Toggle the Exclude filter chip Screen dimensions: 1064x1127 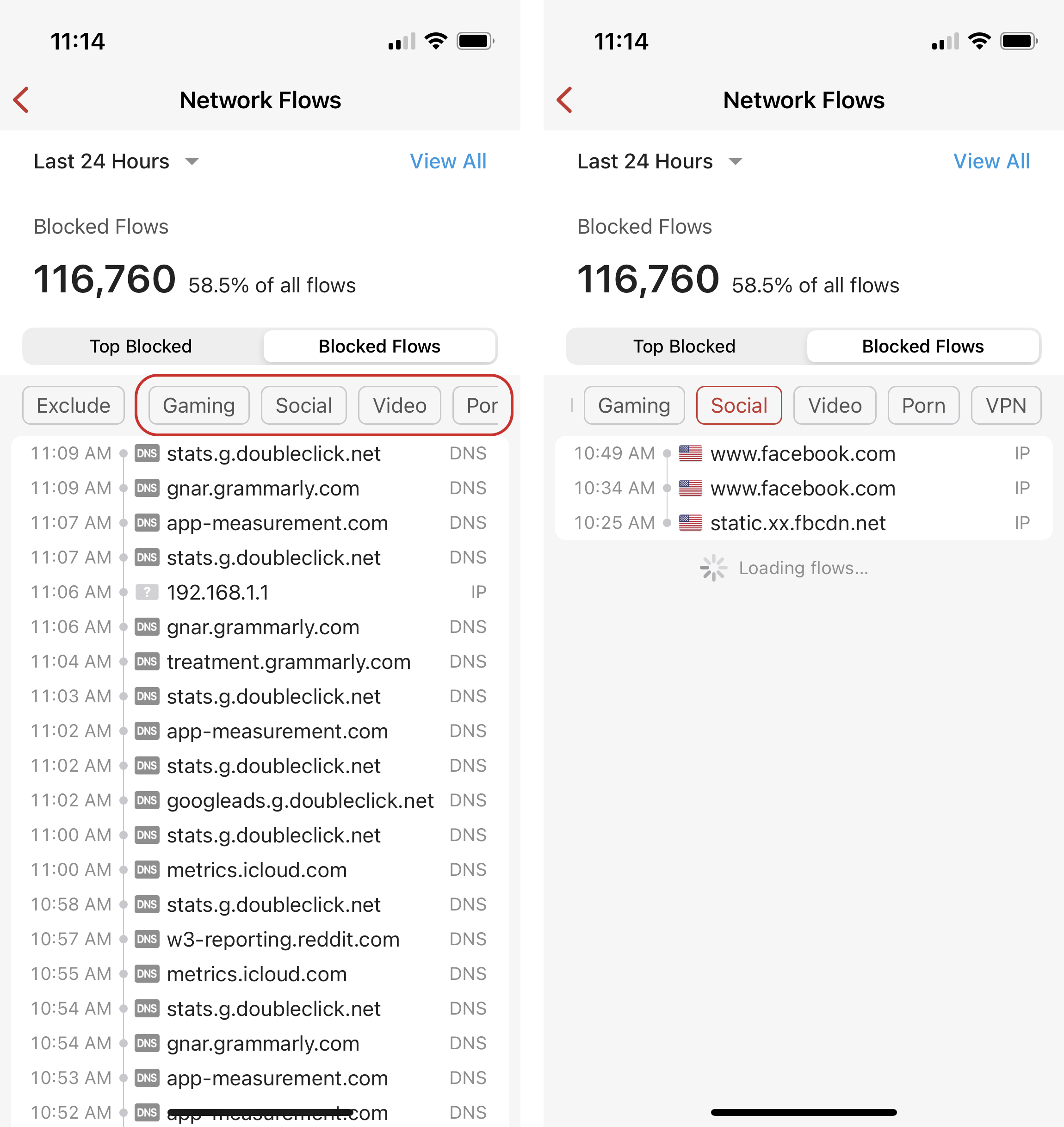tap(73, 406)
